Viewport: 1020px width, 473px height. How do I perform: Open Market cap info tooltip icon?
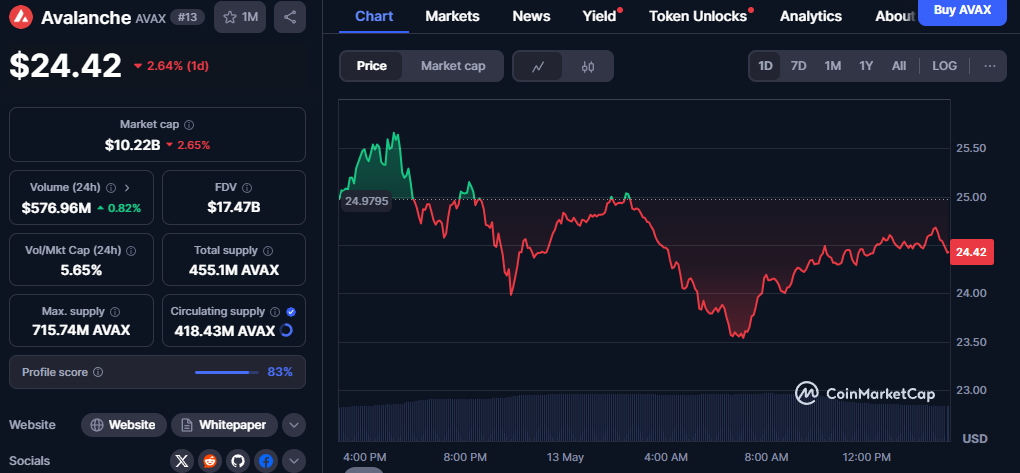tap(189, 124)
